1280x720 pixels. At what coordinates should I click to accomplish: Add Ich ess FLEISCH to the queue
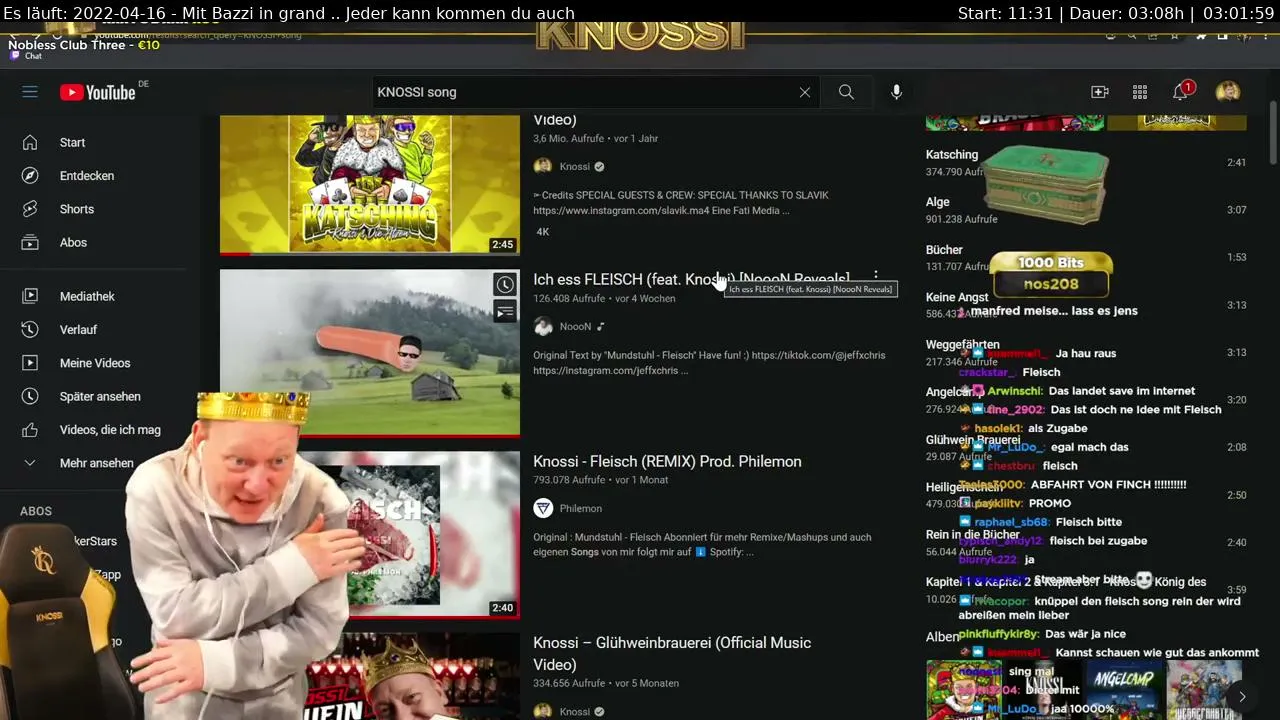pos(505,312)
